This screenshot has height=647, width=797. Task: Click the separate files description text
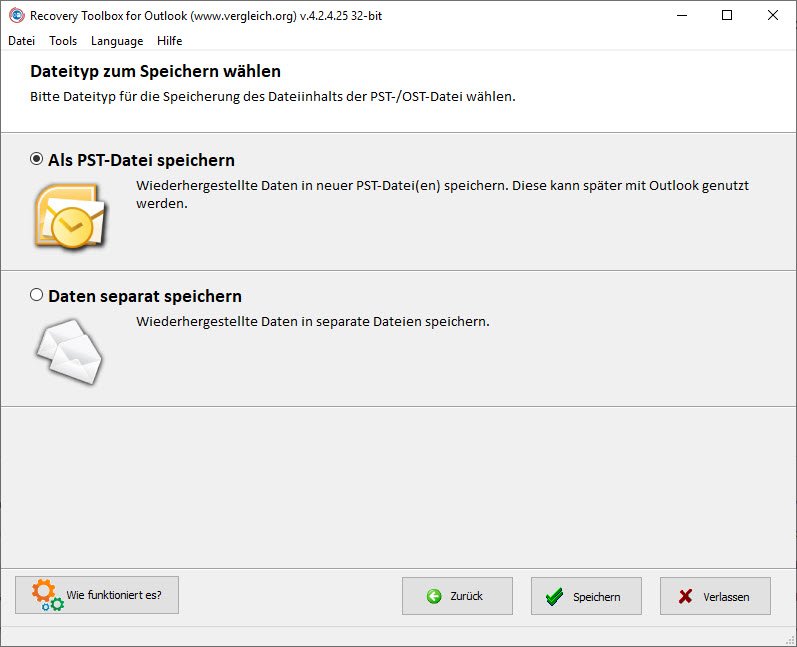(312, 321)
